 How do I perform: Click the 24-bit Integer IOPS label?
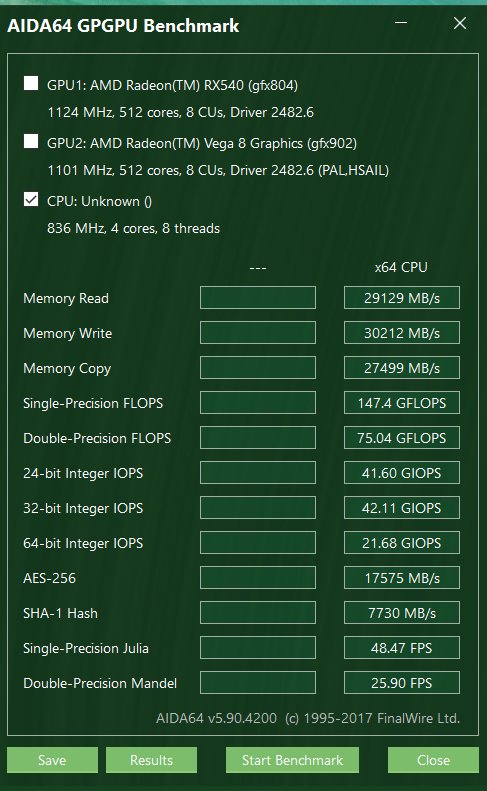pyautogui.click(x=83, y=474)
